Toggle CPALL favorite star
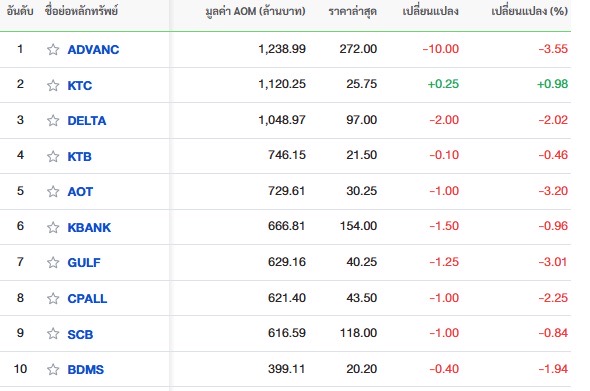The width and height of the screenshot is (590, 391). point(53,298)
